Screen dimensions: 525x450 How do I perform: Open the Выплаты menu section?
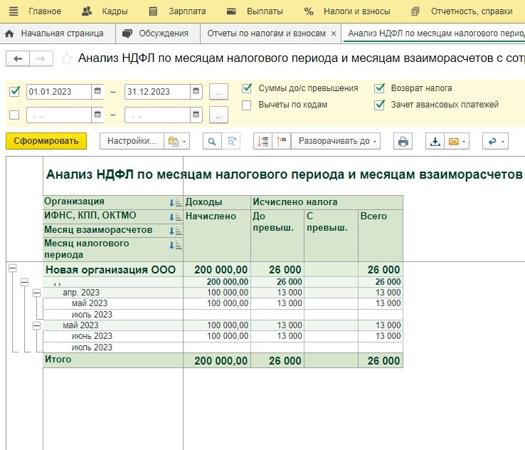tap(265, 11)
